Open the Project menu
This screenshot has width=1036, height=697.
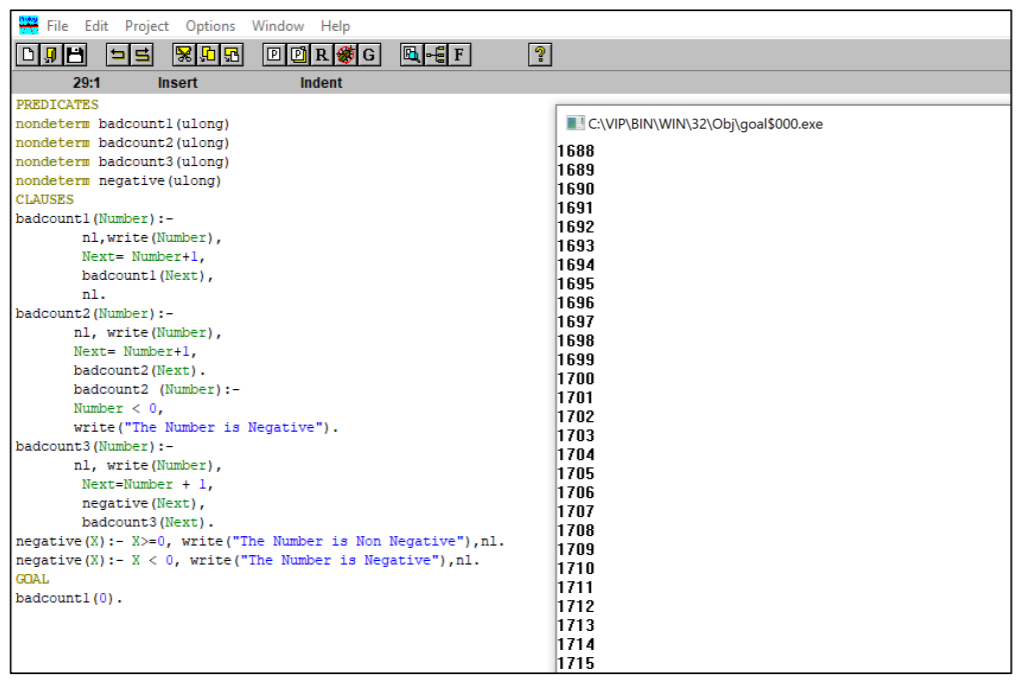146,25
